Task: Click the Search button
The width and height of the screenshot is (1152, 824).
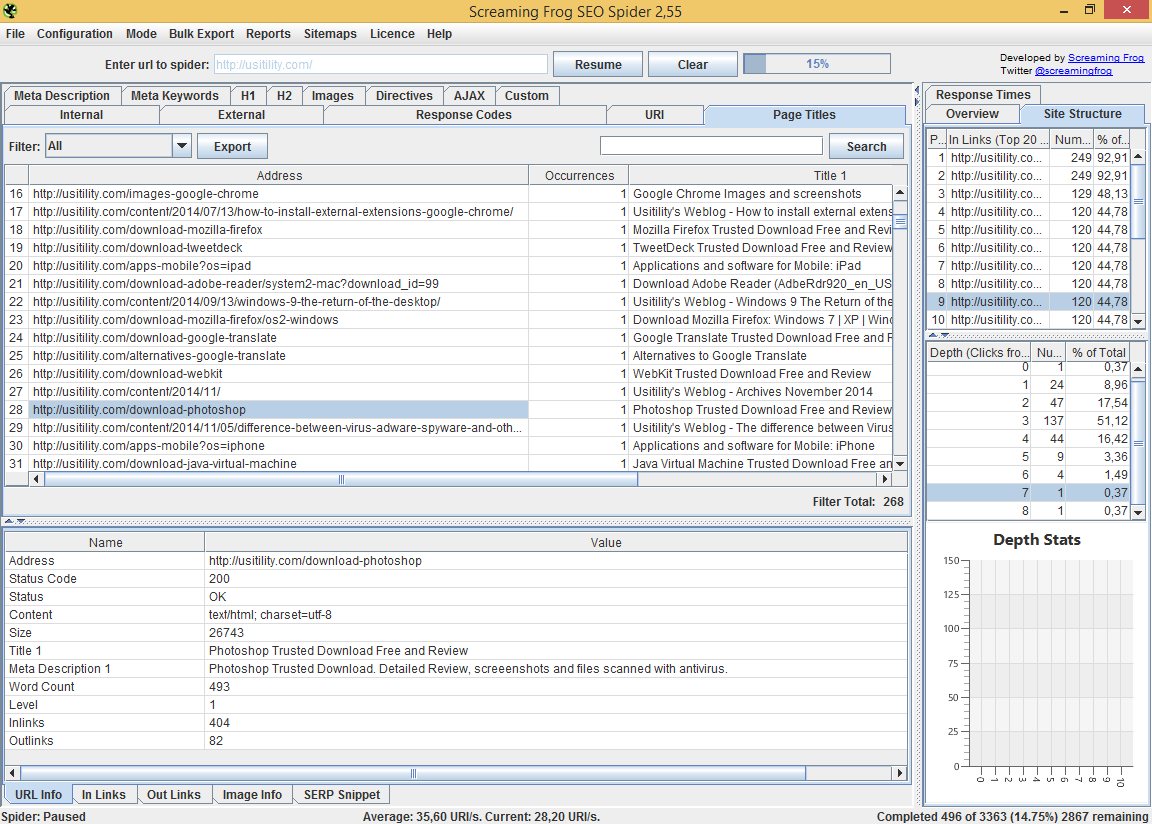Action: tap(866, 146)
